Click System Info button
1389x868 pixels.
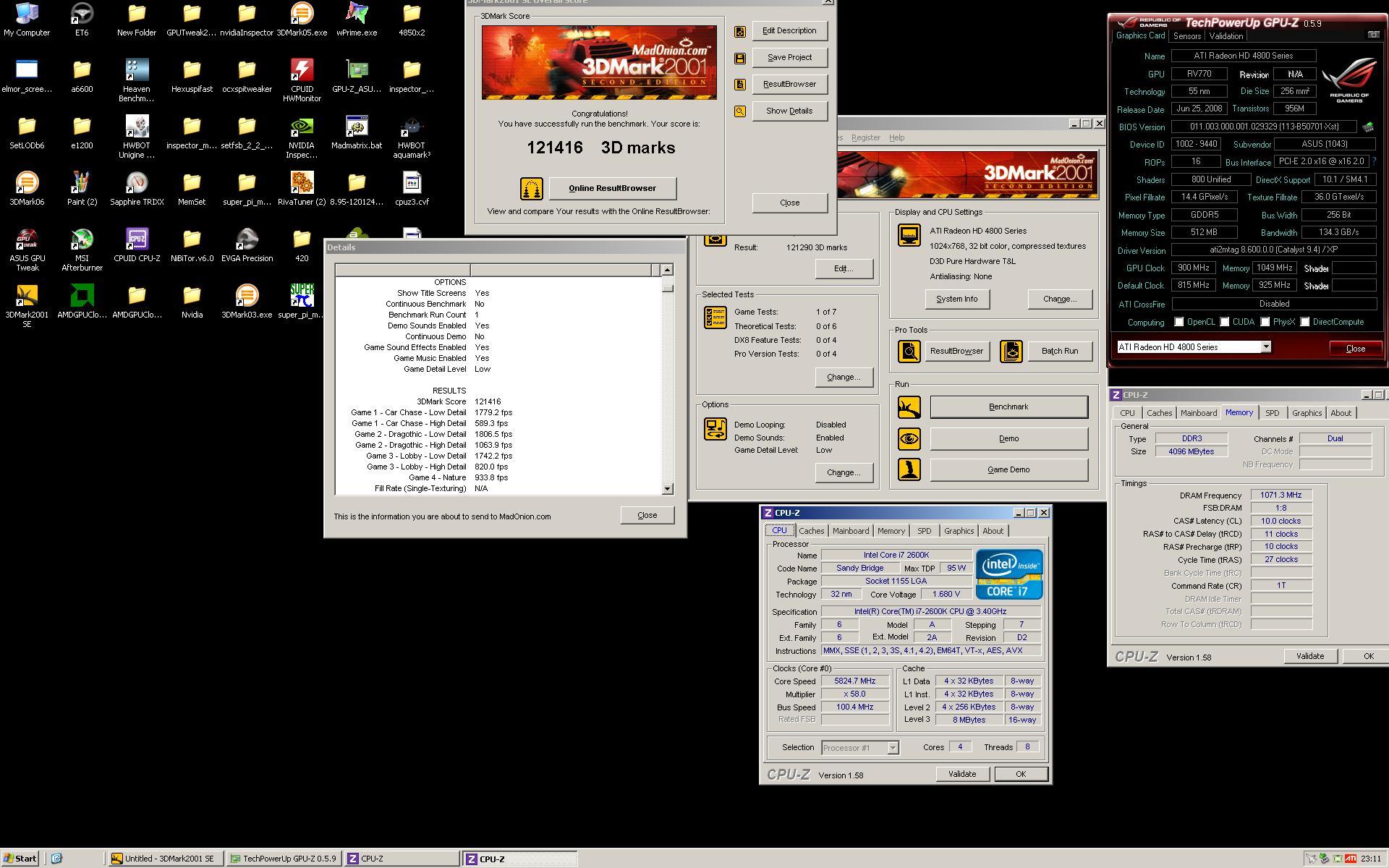(956, 299)
